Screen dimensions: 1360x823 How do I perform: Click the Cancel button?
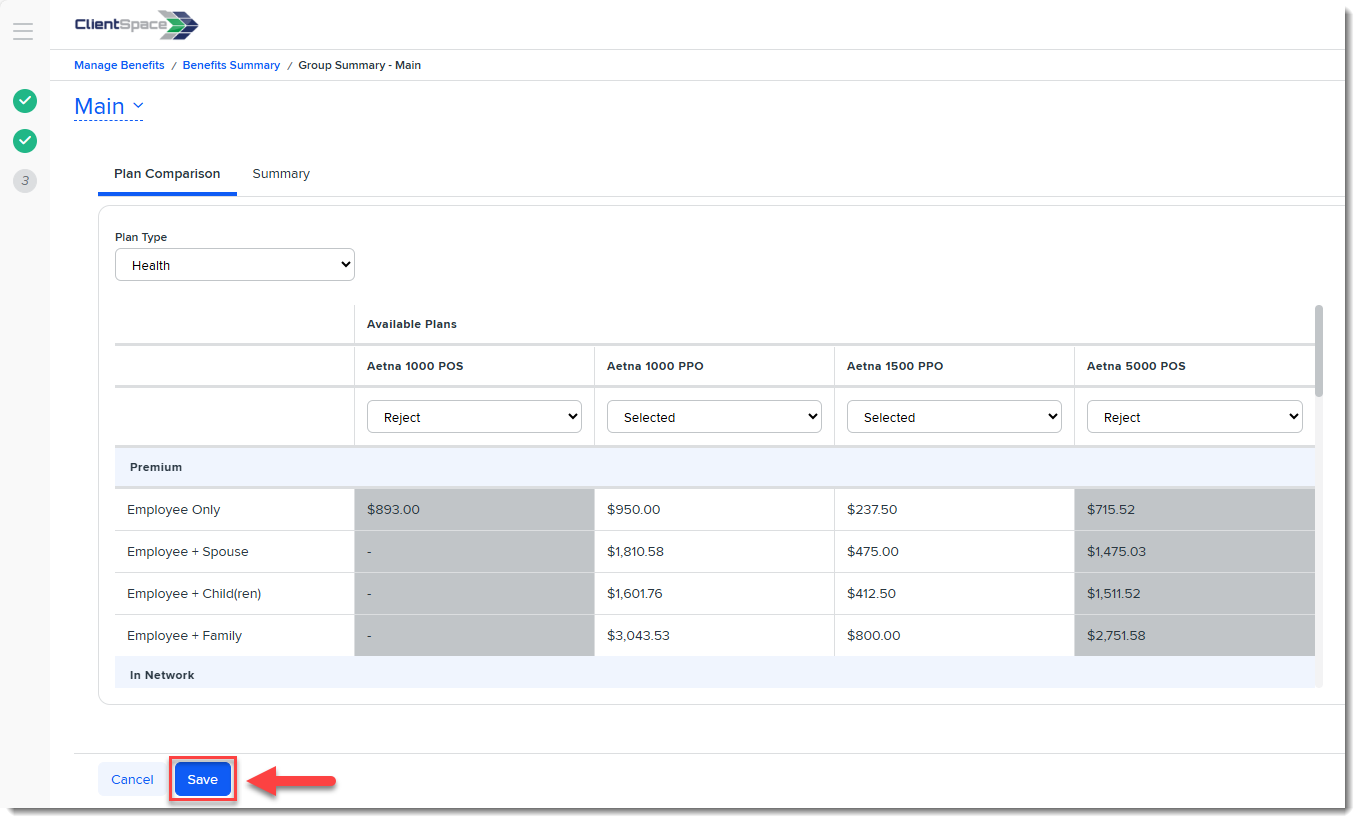pyautogui.click(x=132, y=779)
